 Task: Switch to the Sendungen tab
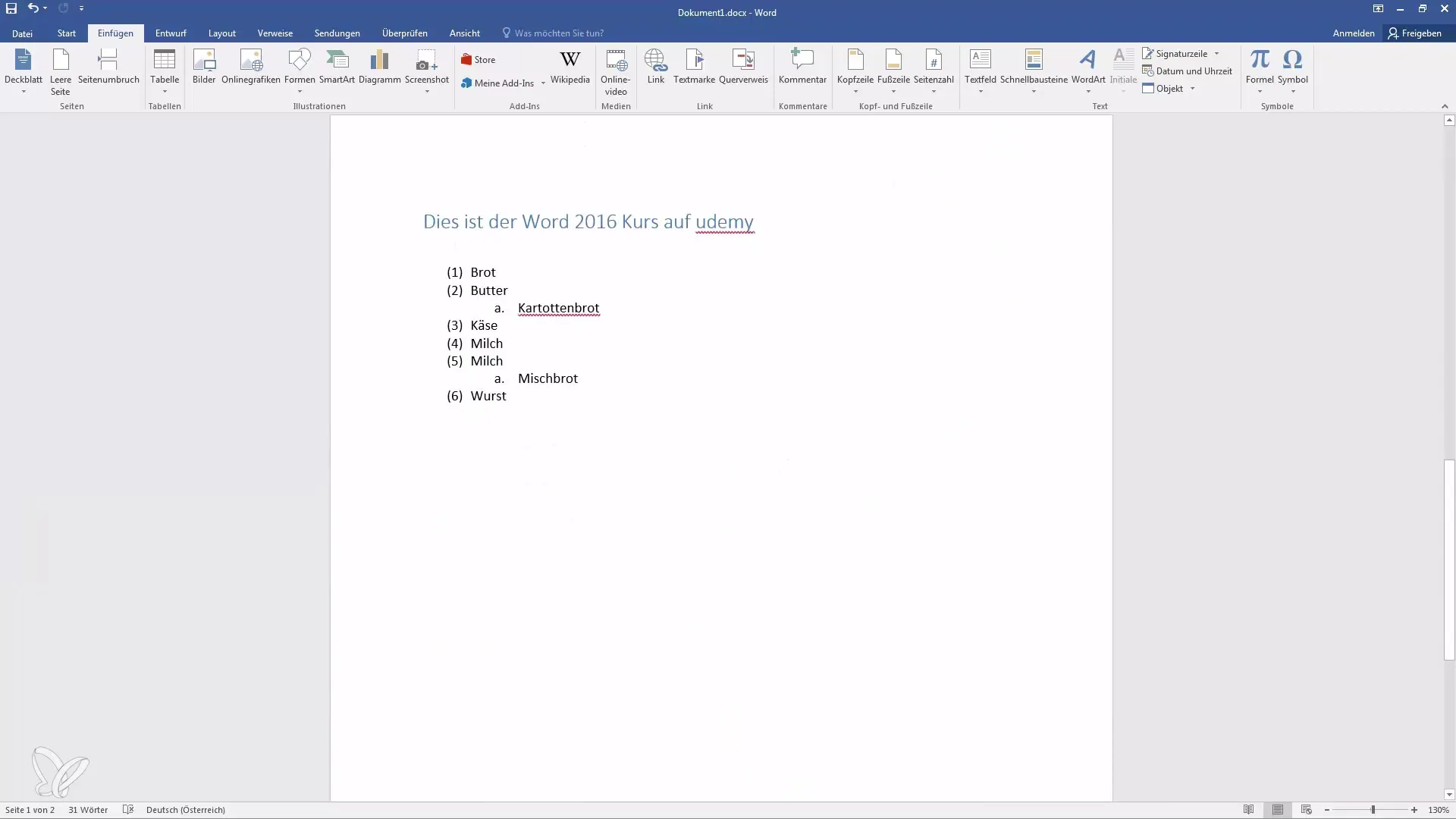pos(337,33)
